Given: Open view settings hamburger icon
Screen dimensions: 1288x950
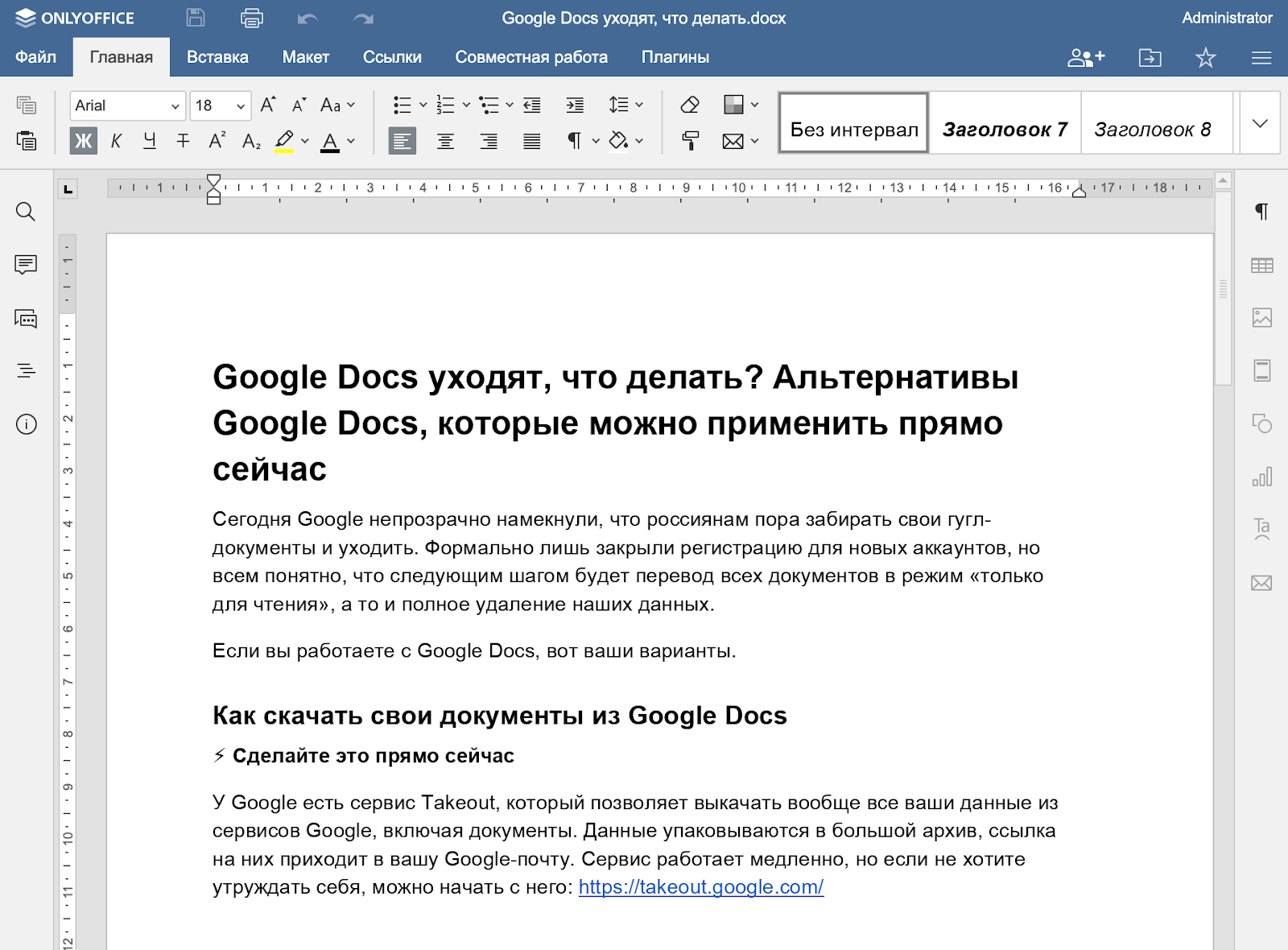Looking at the screenshot, I should pos(1261,57).
